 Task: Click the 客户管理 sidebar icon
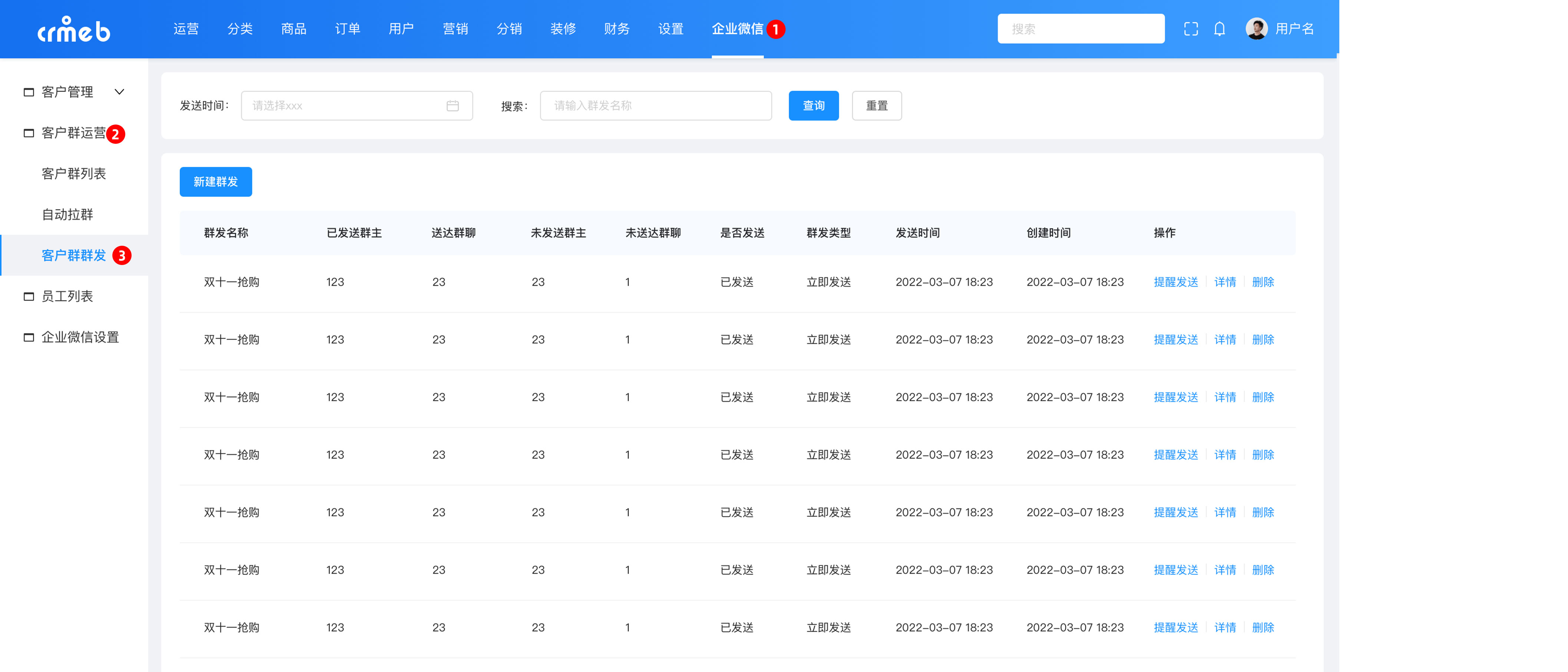coord(29,92)
